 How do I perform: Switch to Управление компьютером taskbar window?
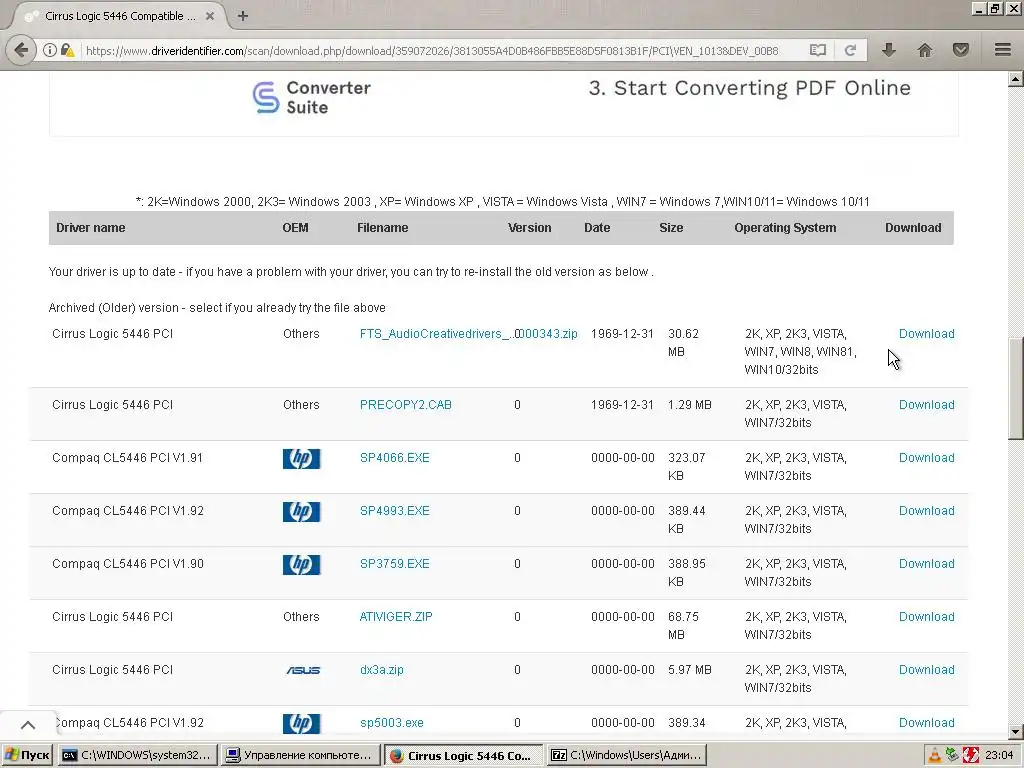pos(300,755)
